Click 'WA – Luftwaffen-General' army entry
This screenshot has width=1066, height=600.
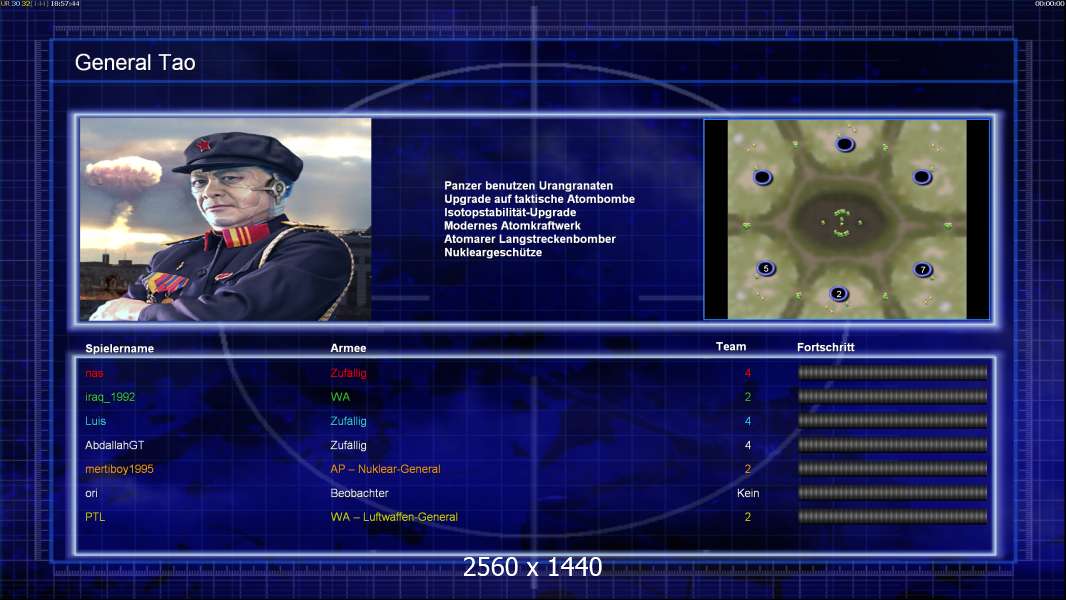click(394, 517)
